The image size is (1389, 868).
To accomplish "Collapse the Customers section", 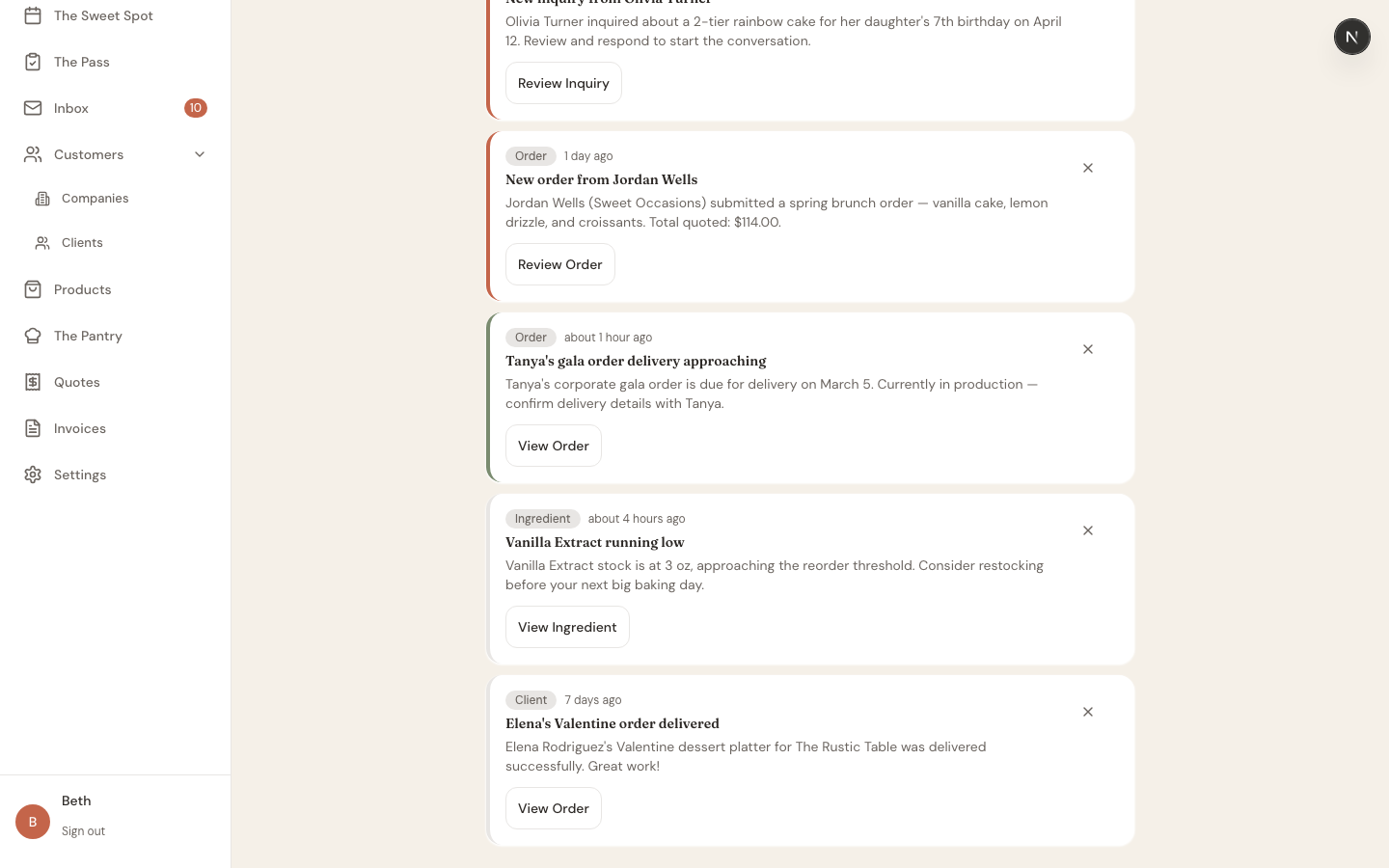I will click(x=200, y=154).
